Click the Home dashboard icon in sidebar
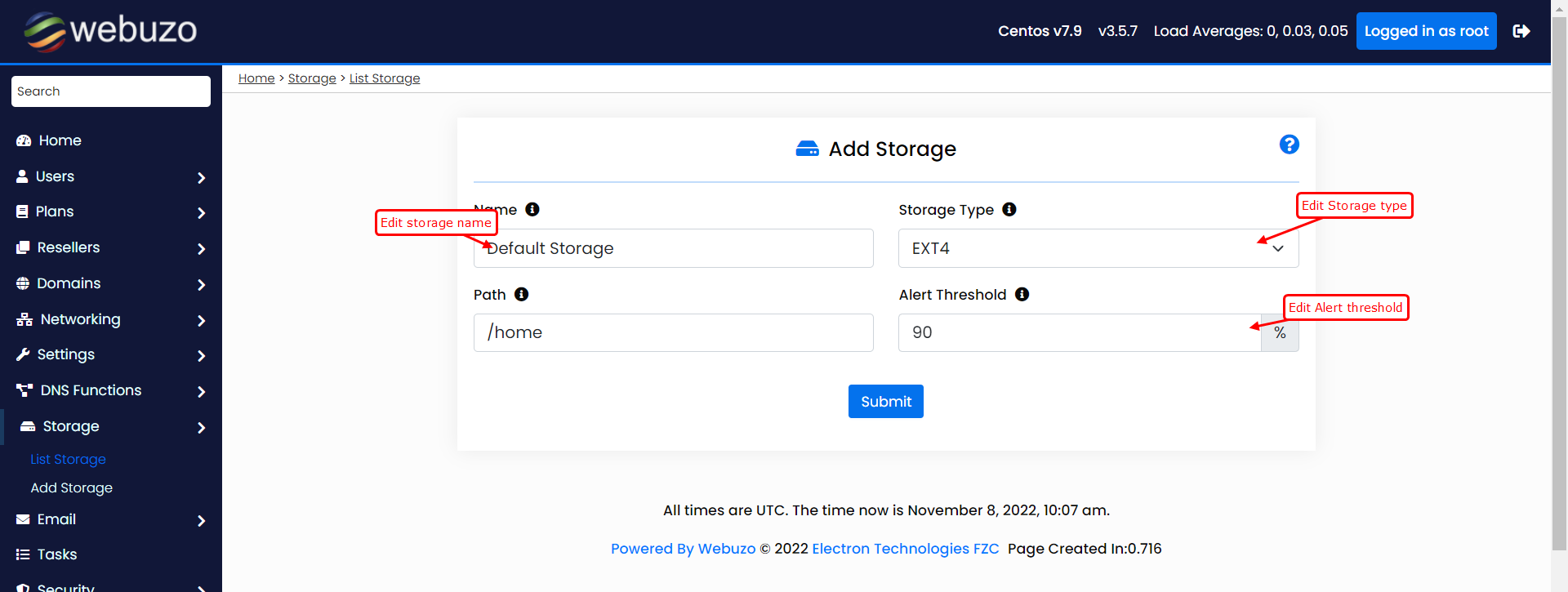The width and height of the screenshot is (1568, 592). click(x=24, y=140)
